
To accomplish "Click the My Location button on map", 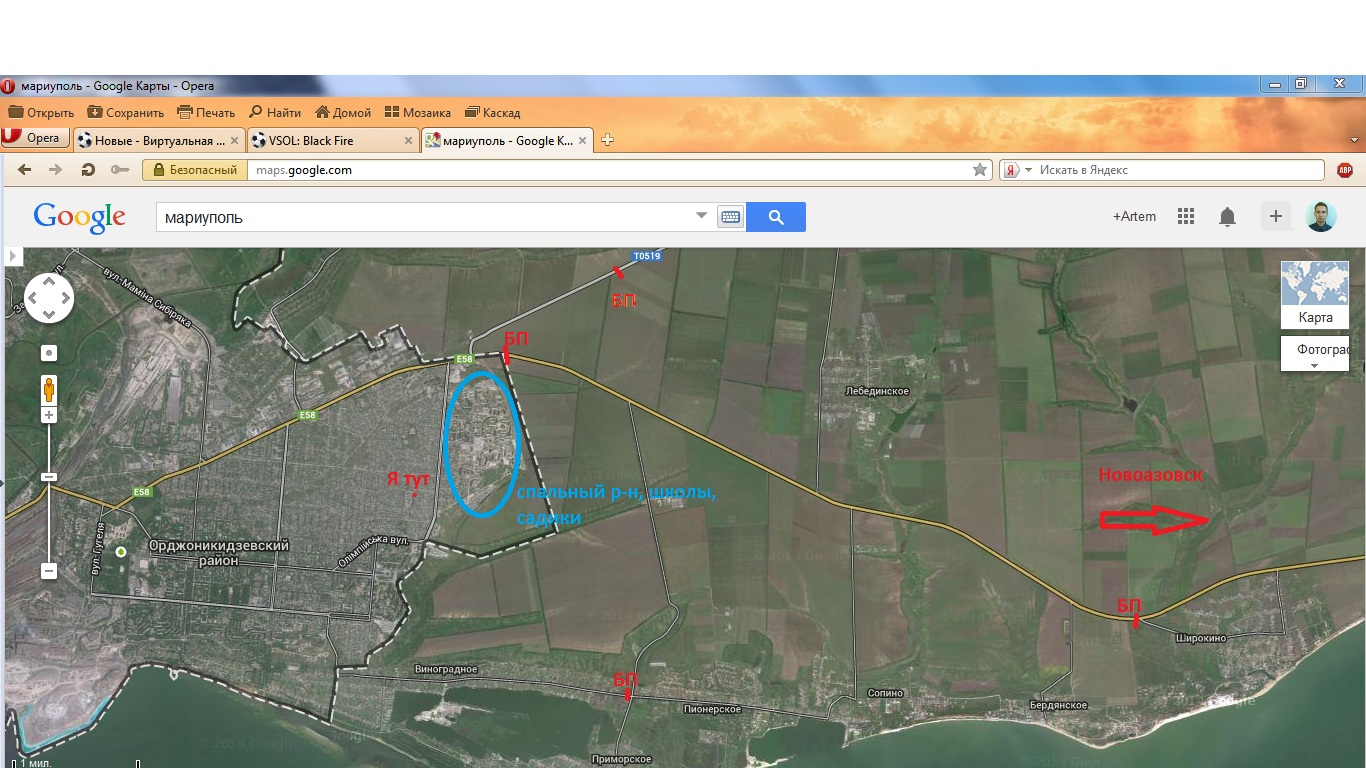I will tap(49, 353).
